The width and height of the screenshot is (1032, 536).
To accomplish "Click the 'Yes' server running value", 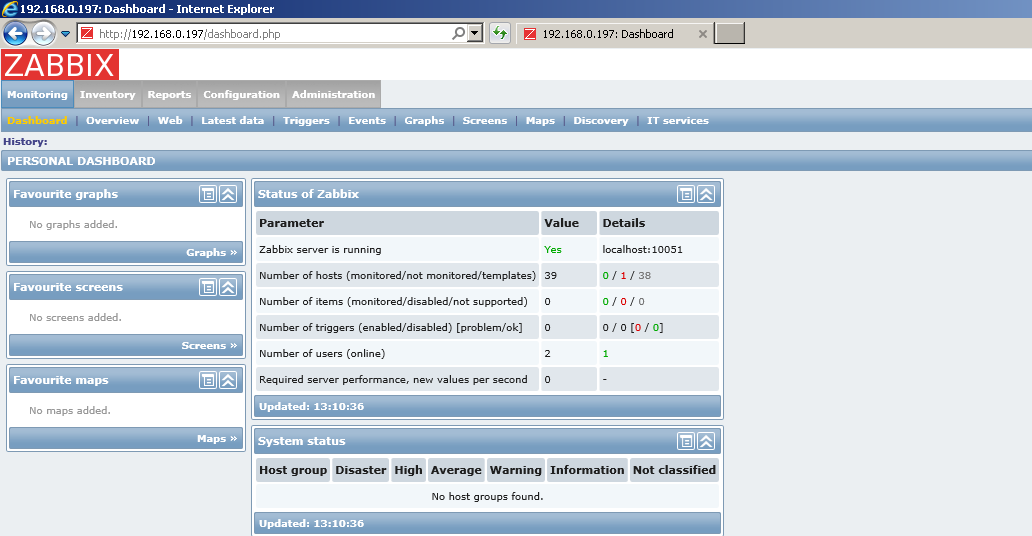I will pyautogui.click(x=553, y=250).
